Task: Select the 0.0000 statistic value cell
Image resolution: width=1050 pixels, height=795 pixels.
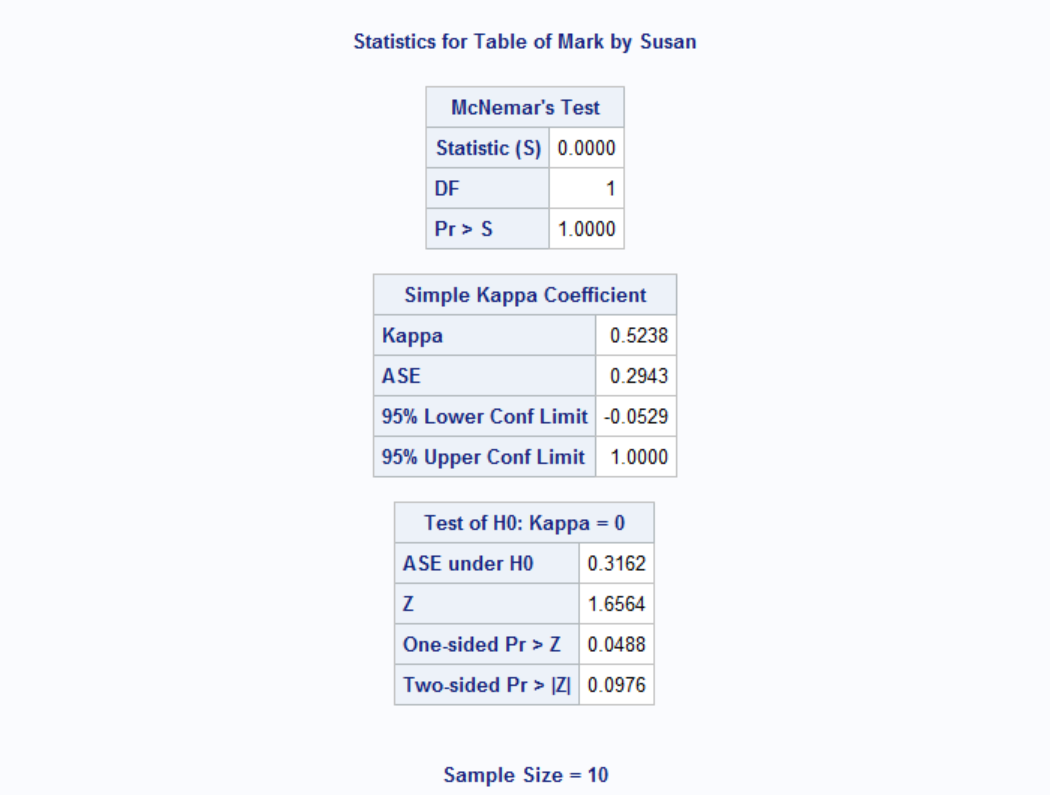Action: tap(587, 148)
